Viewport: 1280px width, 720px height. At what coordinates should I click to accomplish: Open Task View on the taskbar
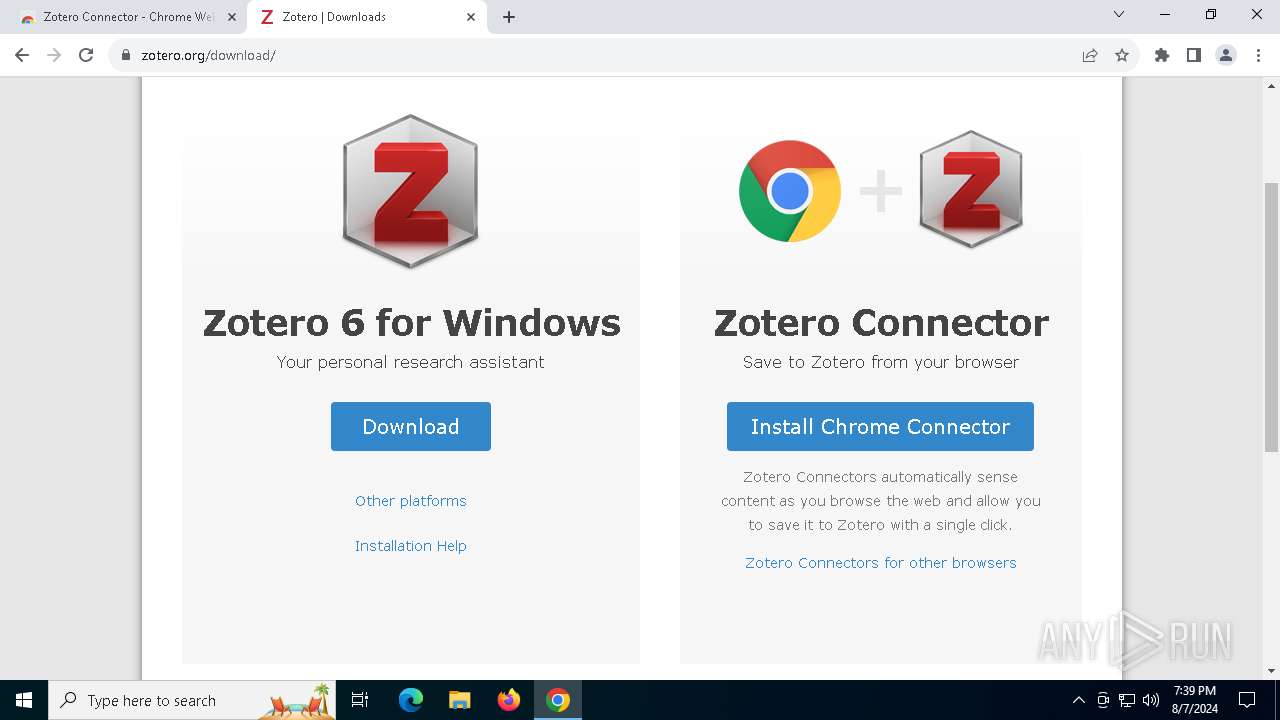(360, 700)
